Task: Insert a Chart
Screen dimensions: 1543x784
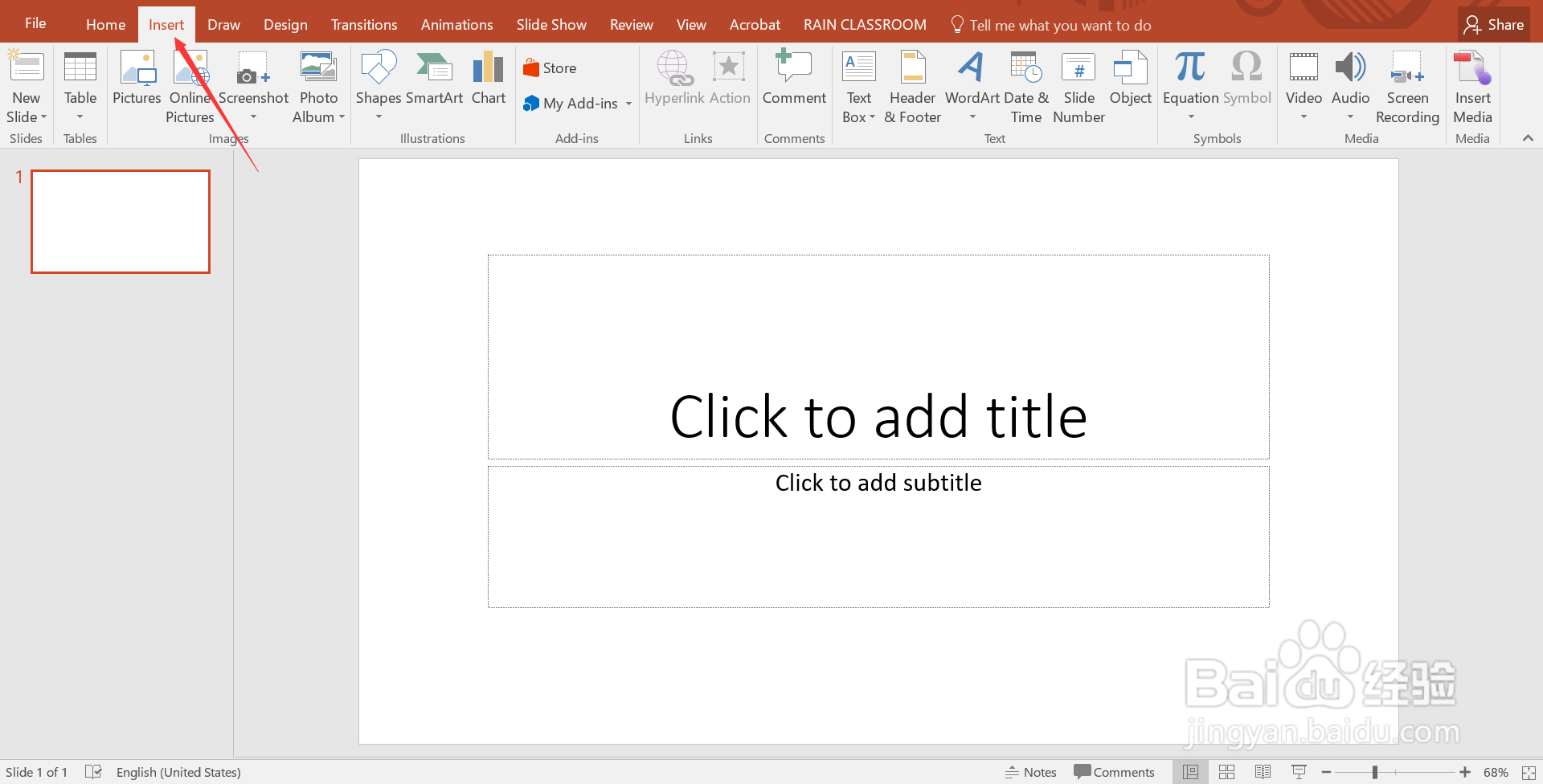Action: tap(489, 78)
